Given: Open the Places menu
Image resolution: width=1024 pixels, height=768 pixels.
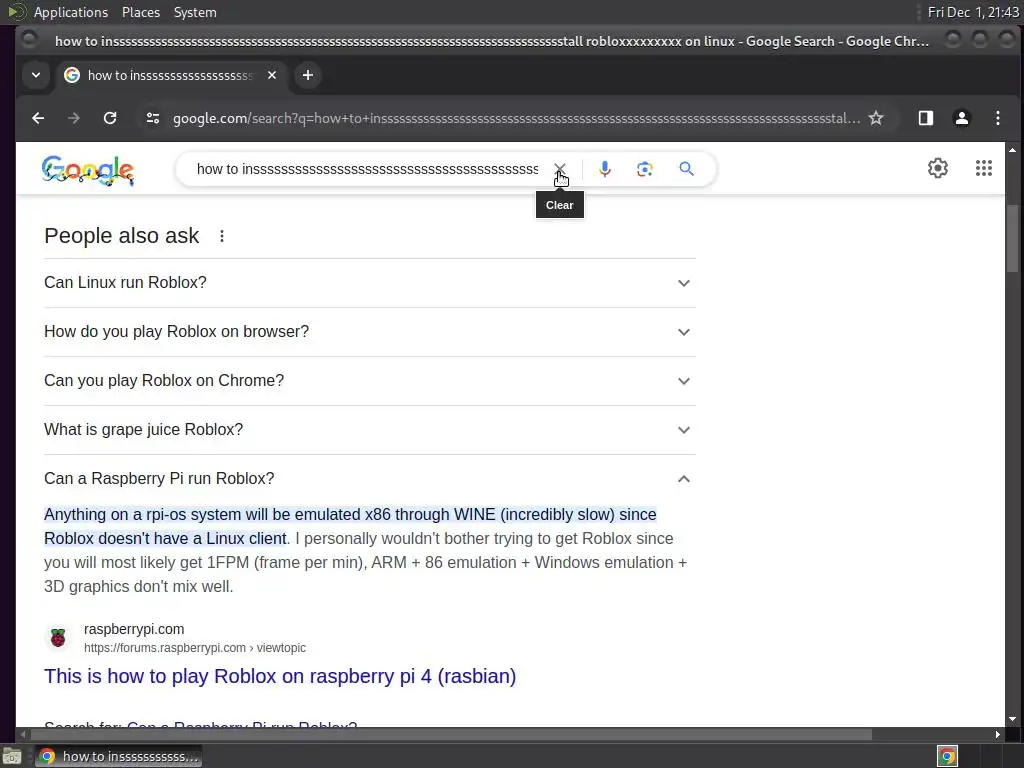Looking at the screenshot, I should click(x=140, y=12).
